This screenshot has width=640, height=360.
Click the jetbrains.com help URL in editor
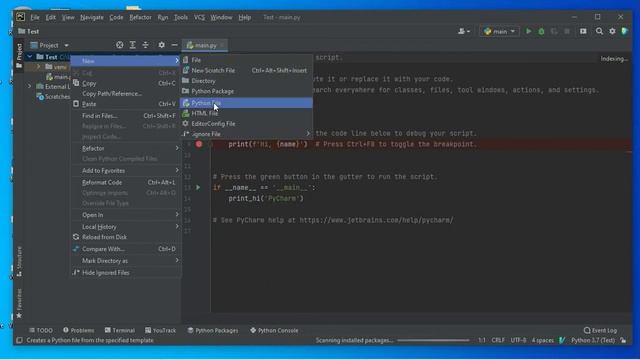(376, 220)
